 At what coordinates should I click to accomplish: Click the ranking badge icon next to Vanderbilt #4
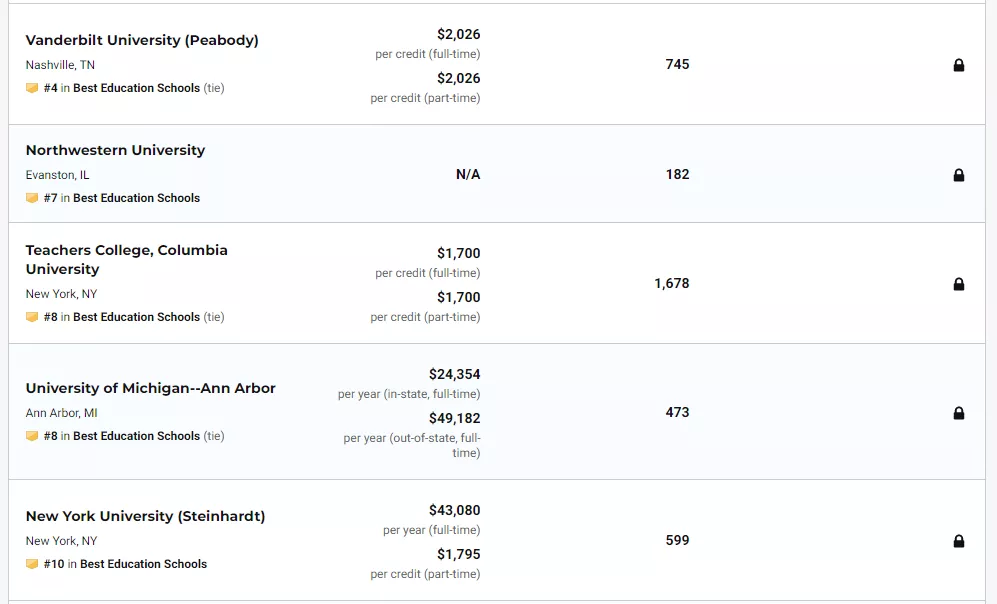click(x=32, y=88)
